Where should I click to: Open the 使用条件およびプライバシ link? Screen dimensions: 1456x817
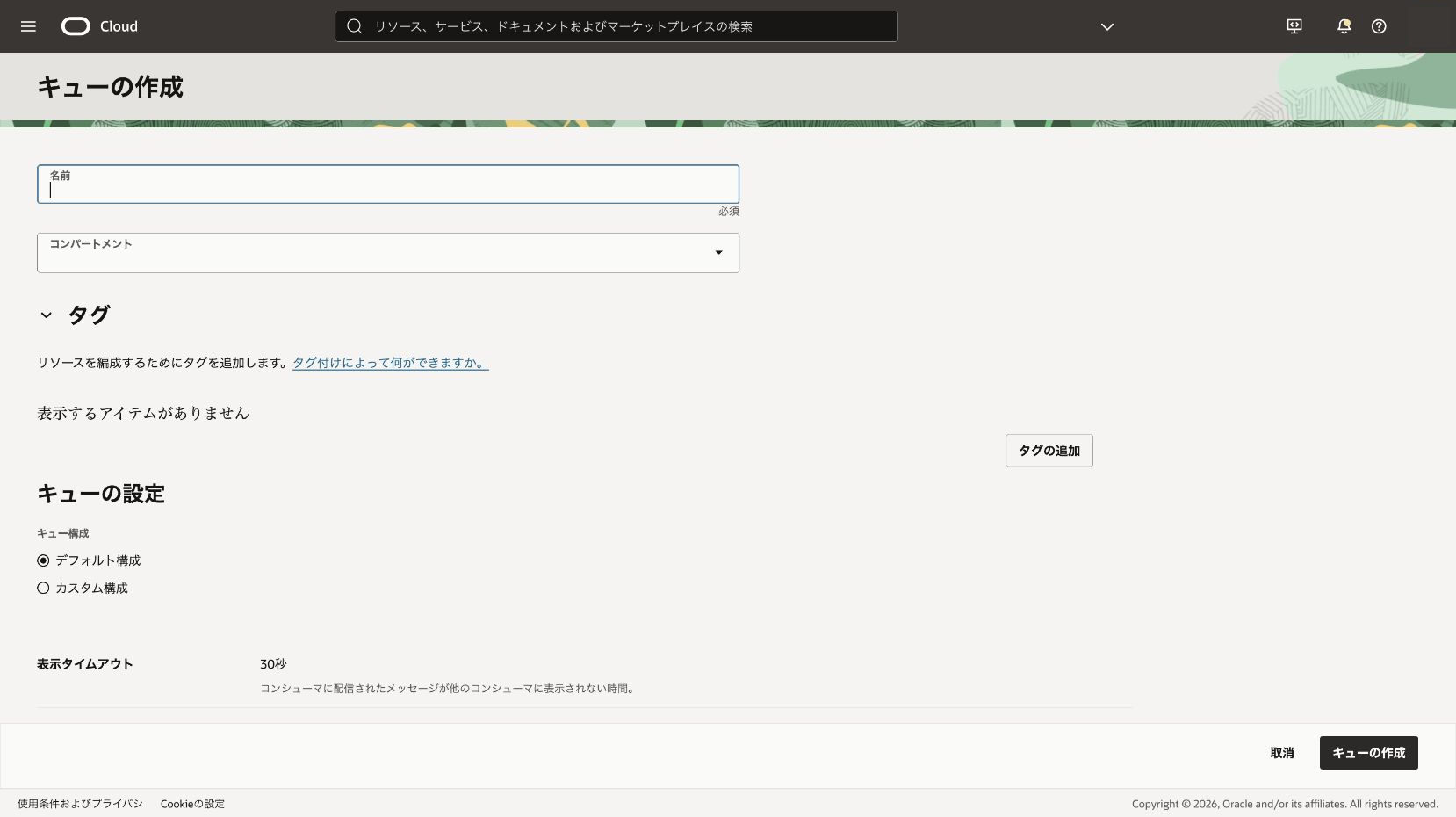tap(80, 804)
